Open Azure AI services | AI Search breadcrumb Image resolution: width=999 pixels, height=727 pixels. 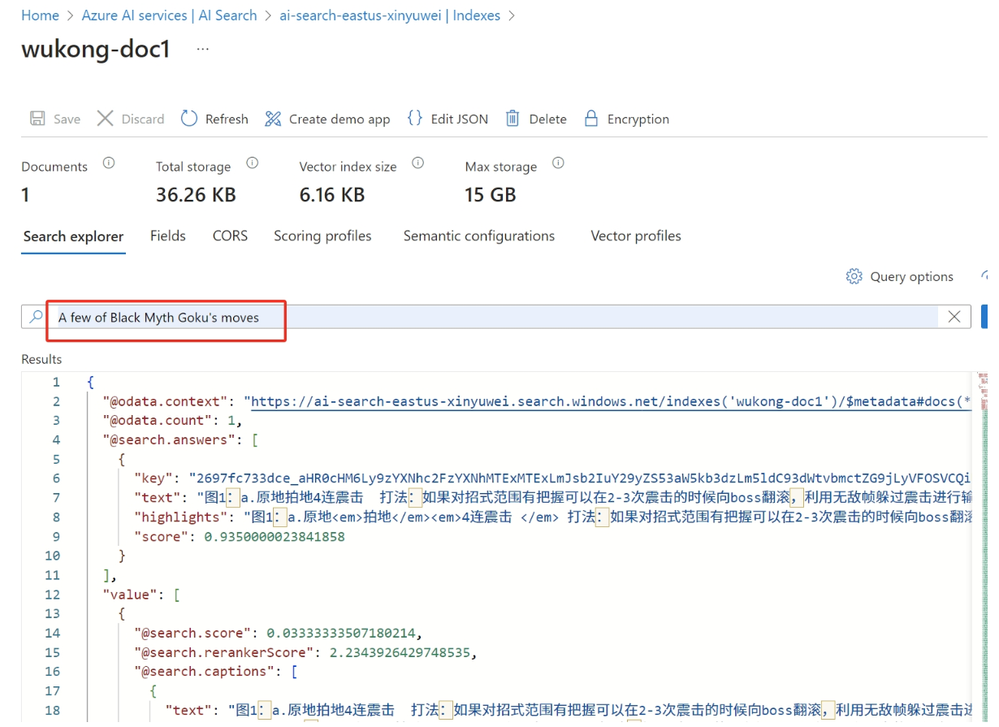[169, 15]
